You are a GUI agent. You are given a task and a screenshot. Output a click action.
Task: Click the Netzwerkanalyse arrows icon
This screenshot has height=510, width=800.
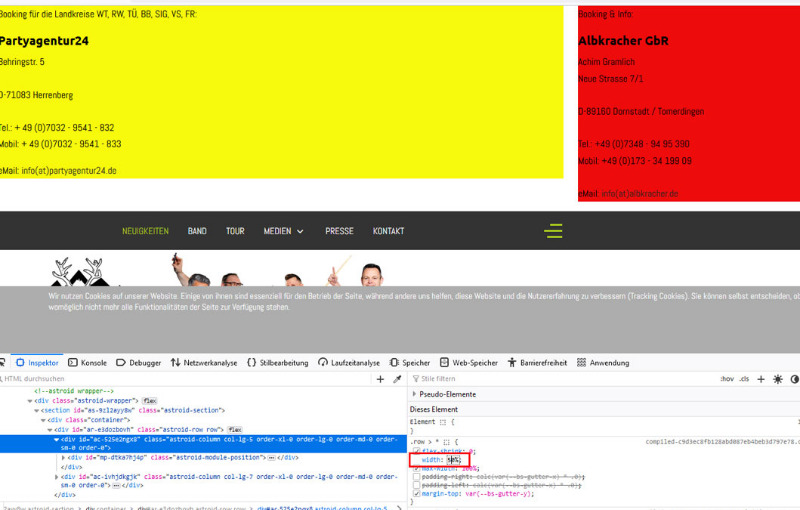tap(176, 363)
